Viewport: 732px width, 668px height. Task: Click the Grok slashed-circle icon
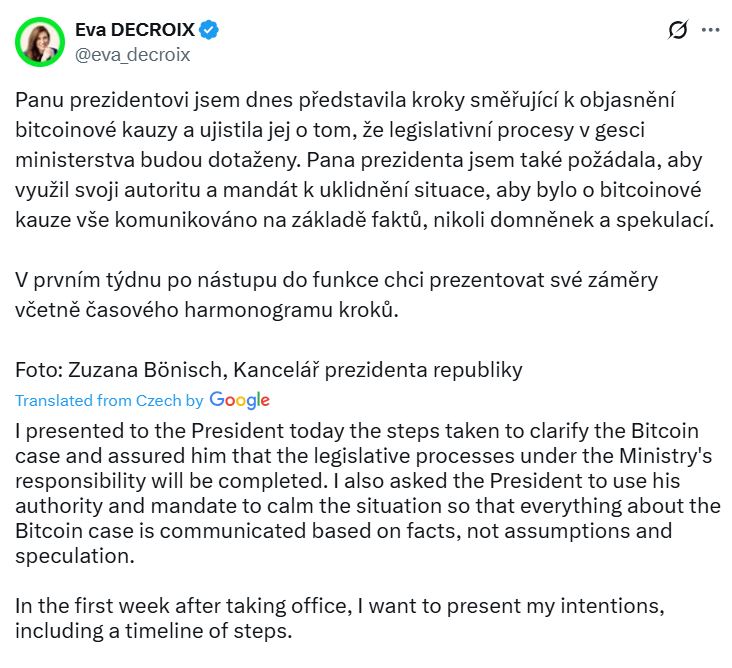677,30
